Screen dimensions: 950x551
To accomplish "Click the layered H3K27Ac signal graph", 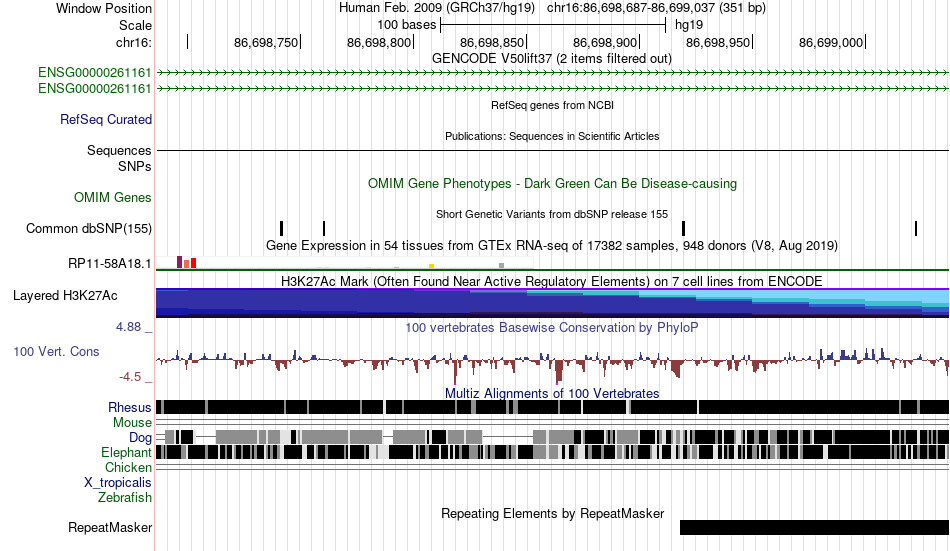I will 553,303.
